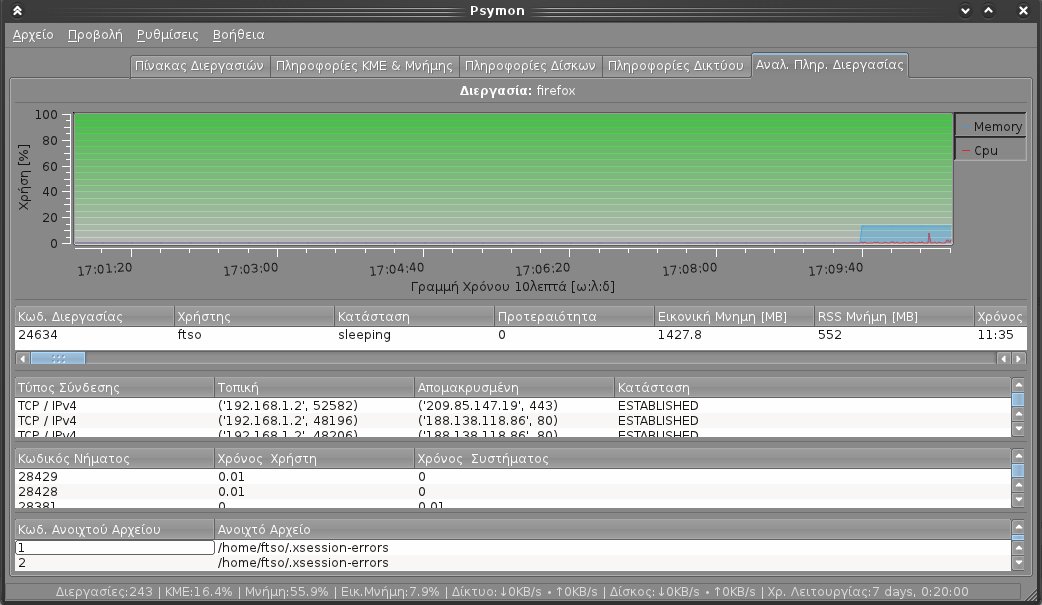
Task: Sort by Τοπική column header
Action: (x=314, y=388)
